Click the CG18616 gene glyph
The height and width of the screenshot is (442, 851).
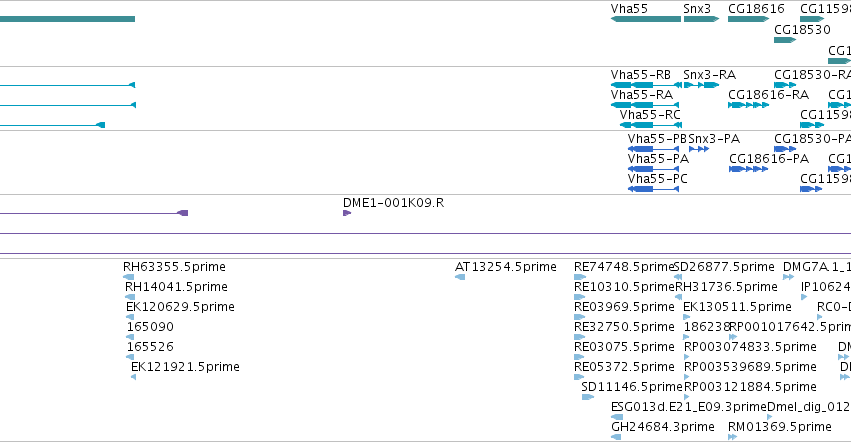(x=748, y=19)
